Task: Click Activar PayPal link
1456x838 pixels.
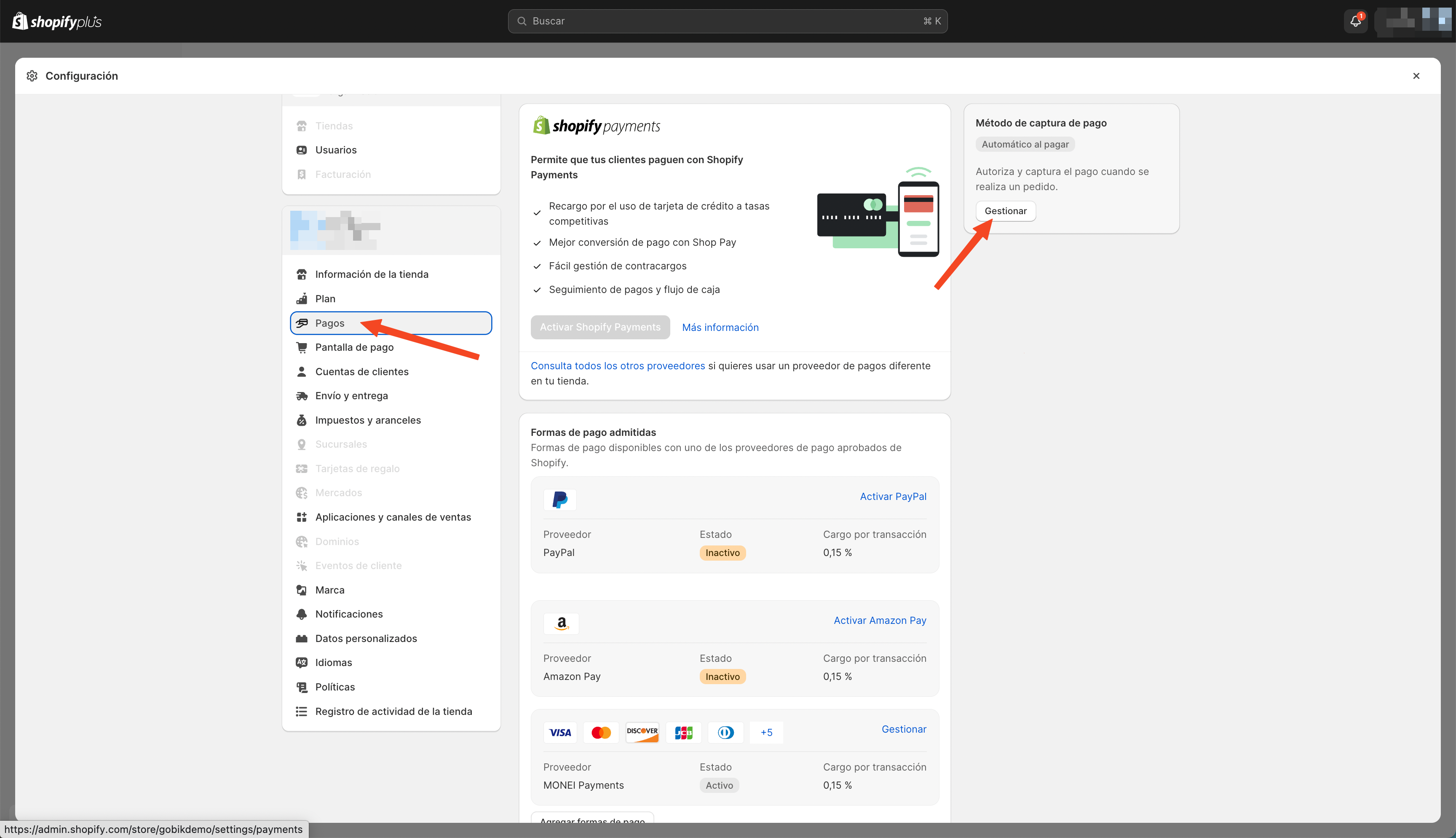Action: [x=893, y=497]
